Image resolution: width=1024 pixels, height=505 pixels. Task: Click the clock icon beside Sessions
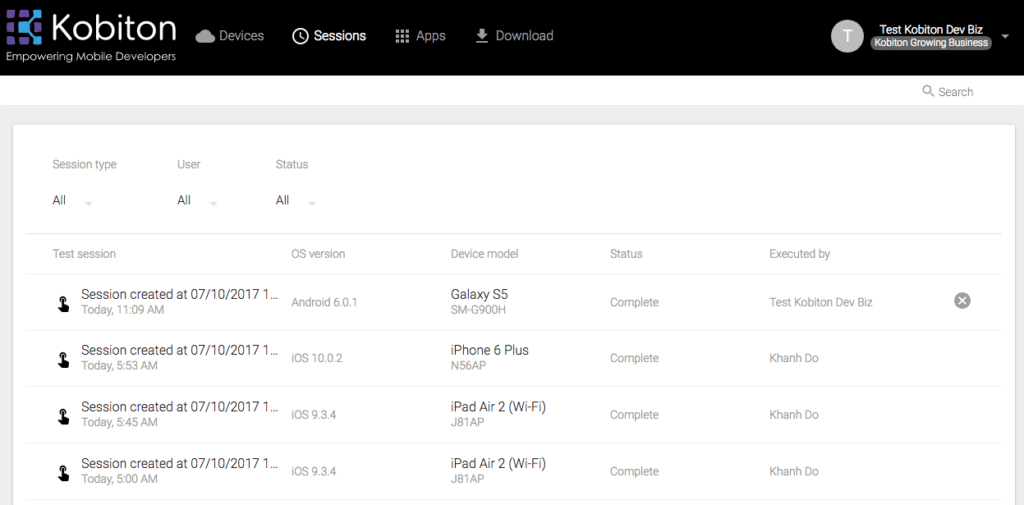coord(300,36)
